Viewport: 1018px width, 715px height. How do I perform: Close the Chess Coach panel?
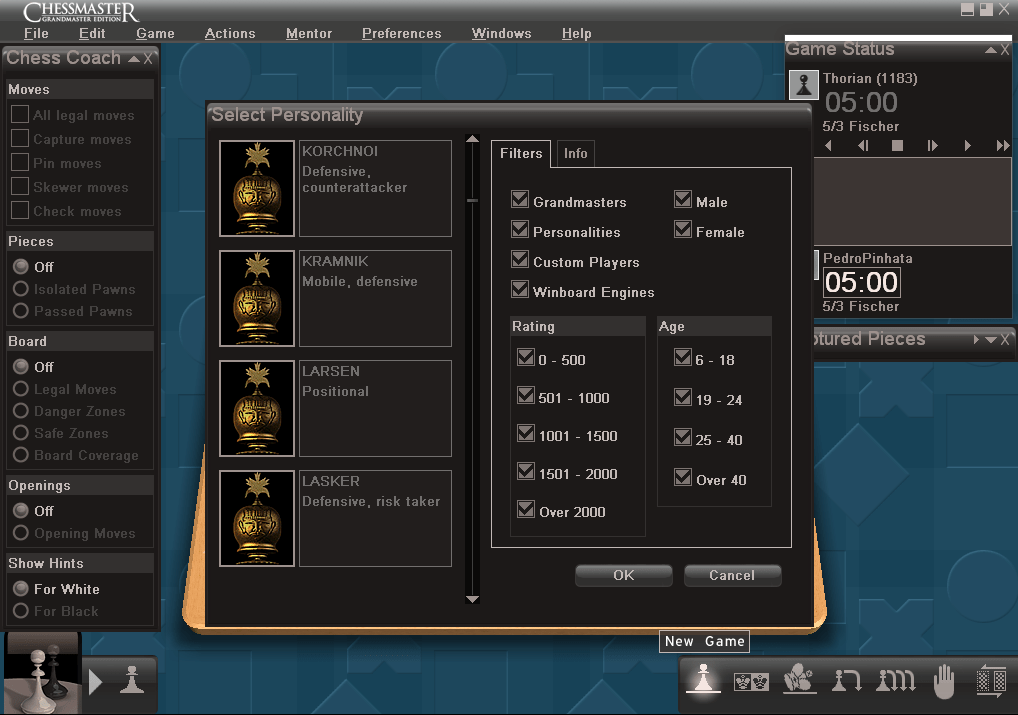click(x=148, y=59)
